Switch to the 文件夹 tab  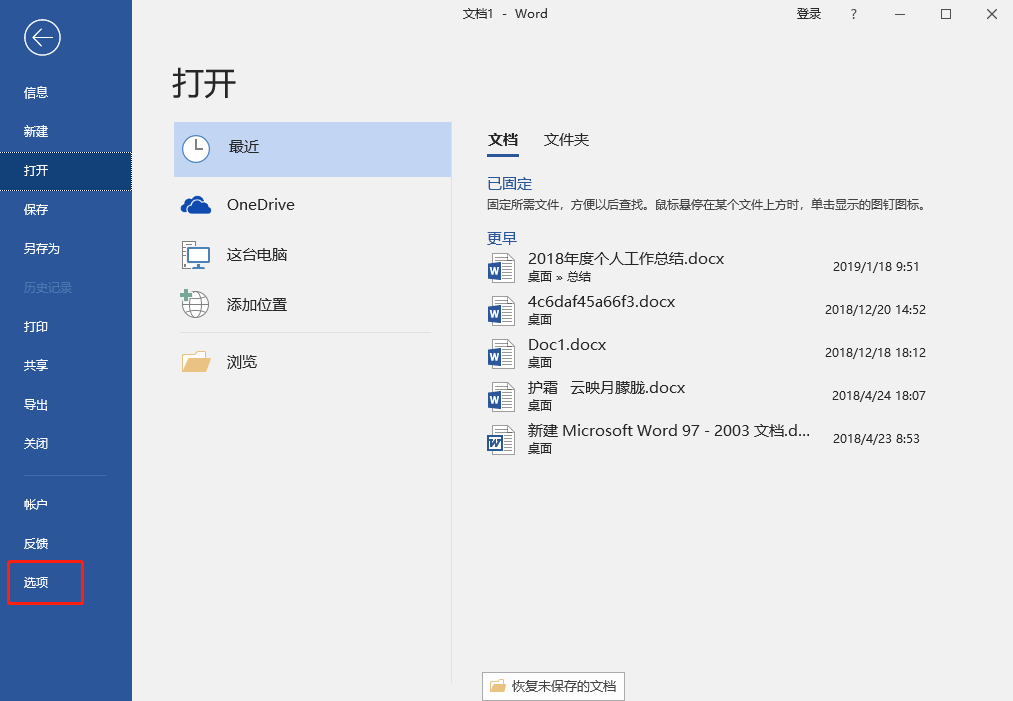[x=566, y=140]
